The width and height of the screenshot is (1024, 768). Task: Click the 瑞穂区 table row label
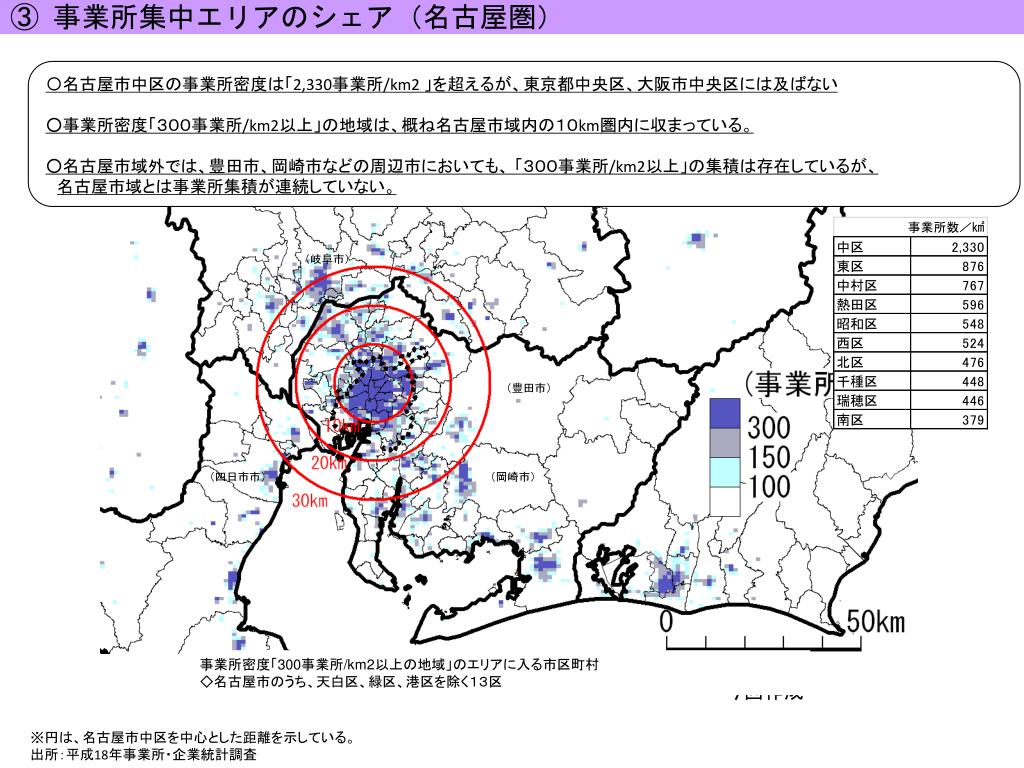tap(857, 400)
